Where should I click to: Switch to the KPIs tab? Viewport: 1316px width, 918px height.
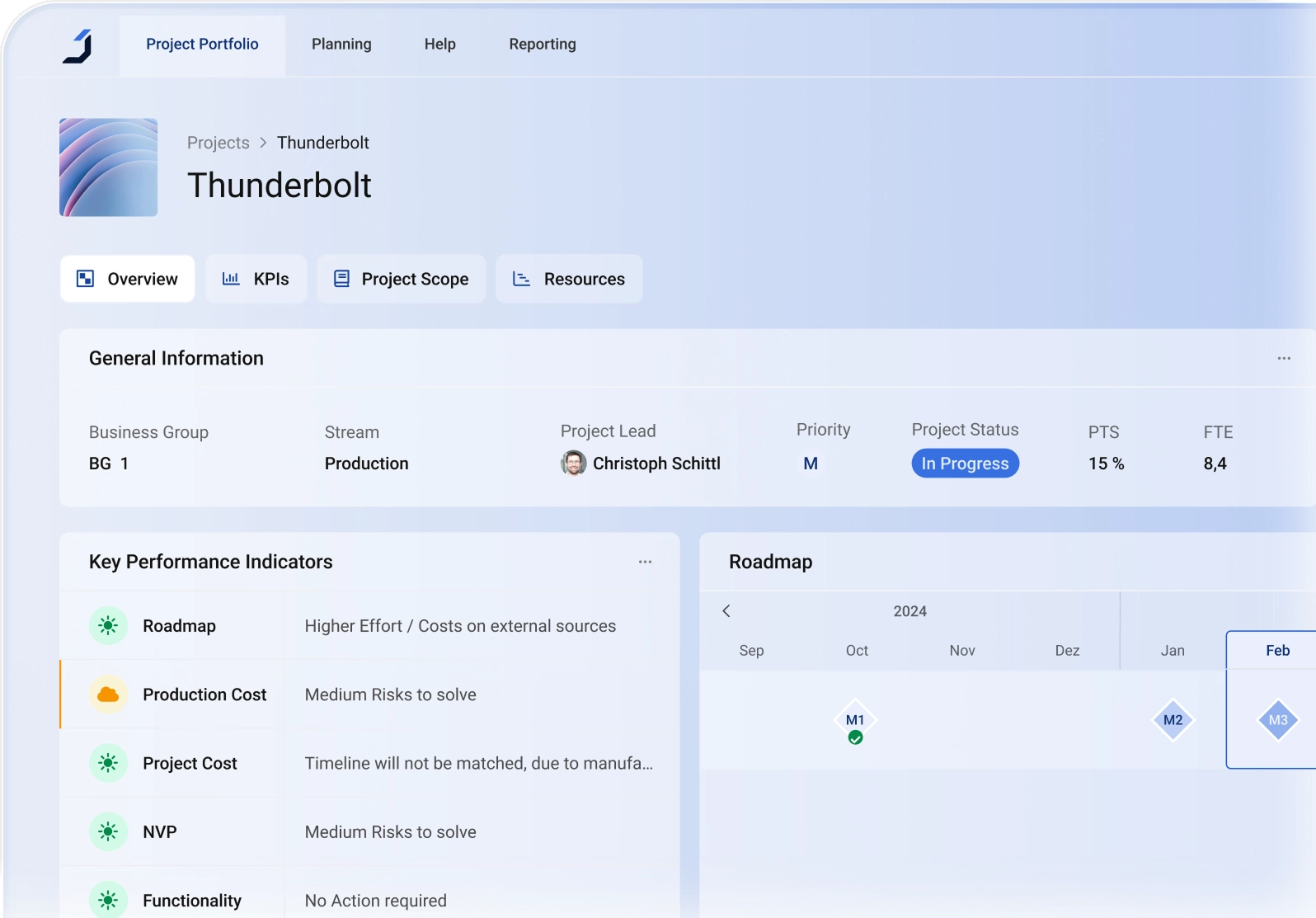(256, 279)
